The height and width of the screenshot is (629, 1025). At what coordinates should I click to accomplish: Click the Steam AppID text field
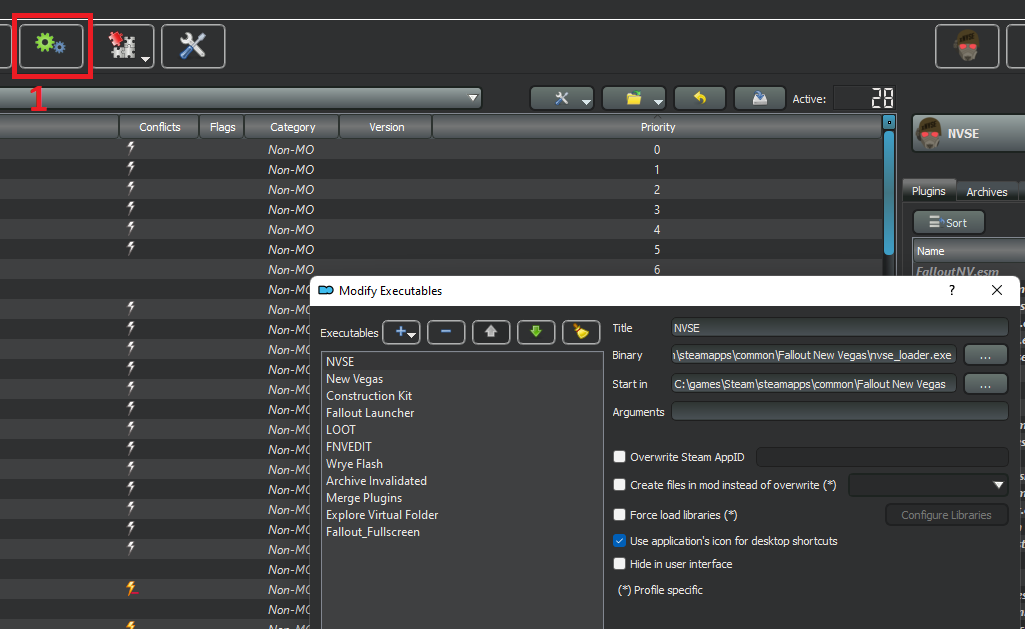pos(882,457)
